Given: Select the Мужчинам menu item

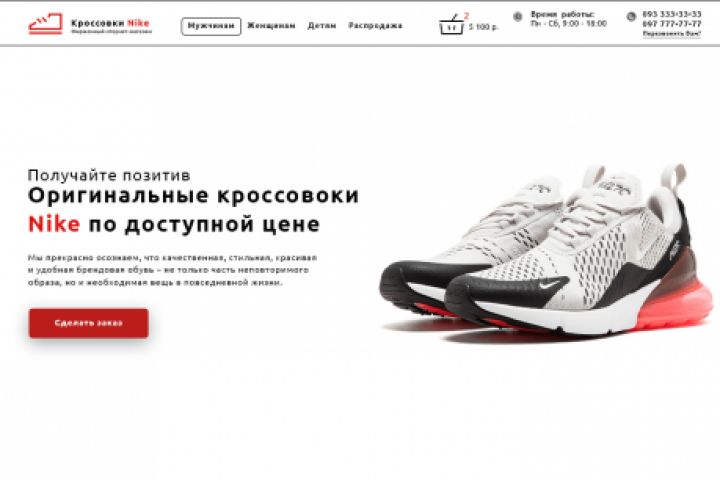Looking at the screenshot, I should tap(211, 26).
